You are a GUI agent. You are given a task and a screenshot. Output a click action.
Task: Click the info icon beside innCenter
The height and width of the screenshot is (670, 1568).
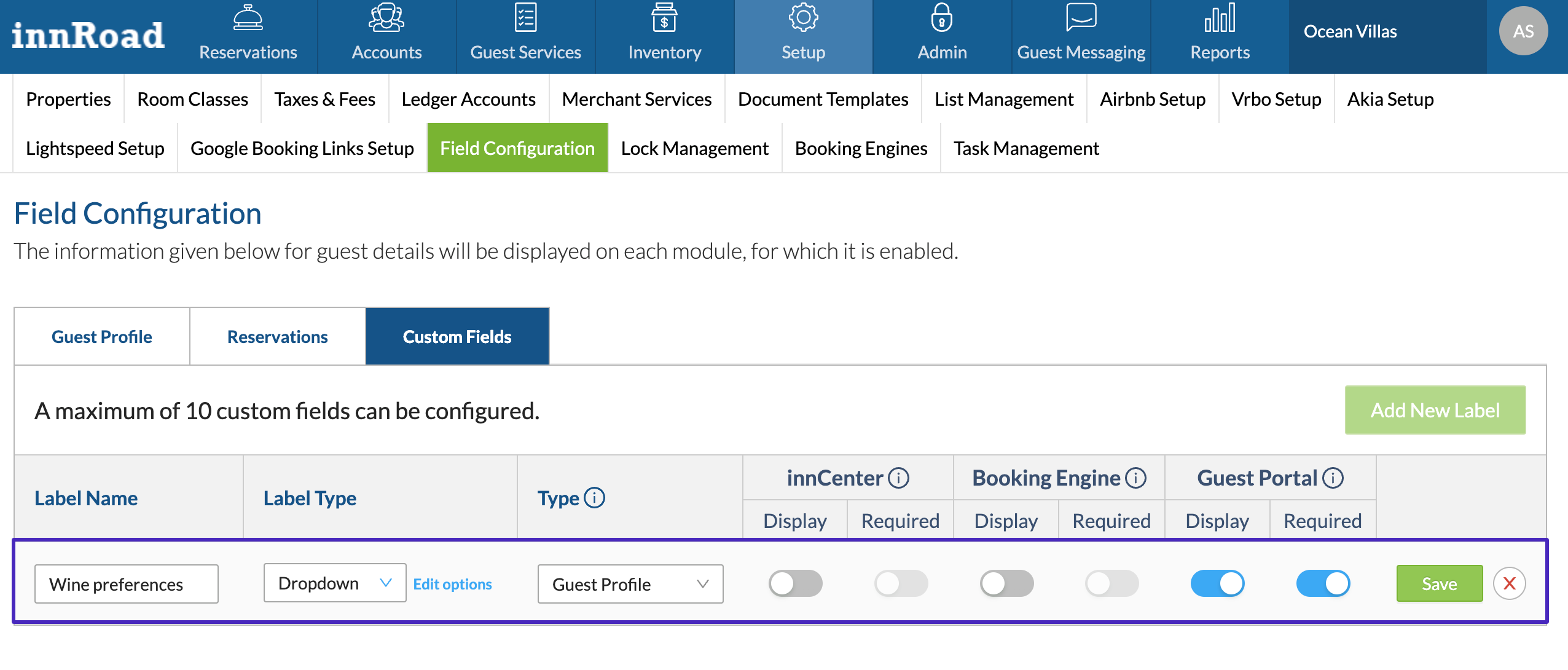pos(899,478)
